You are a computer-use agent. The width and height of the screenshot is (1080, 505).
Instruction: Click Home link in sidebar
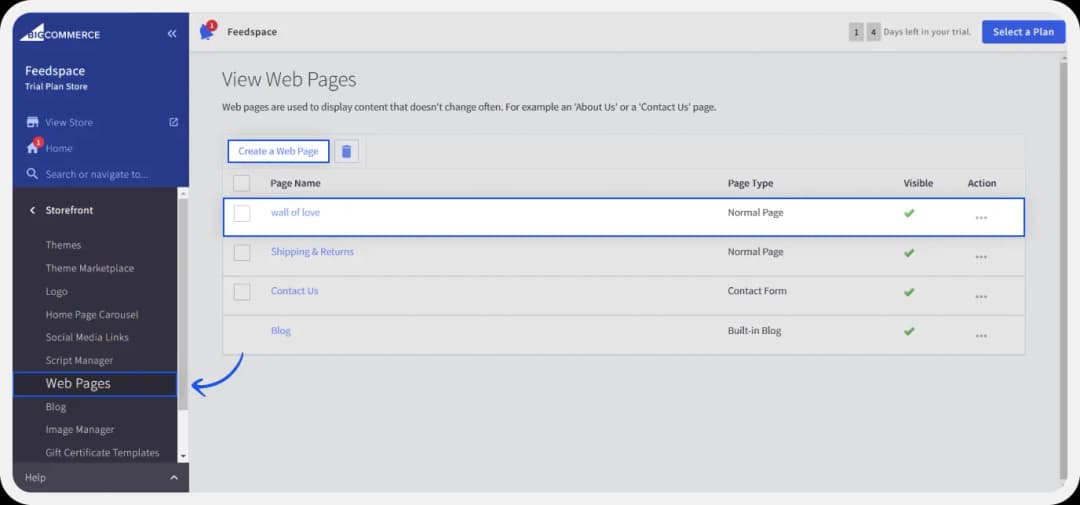tap(59, 148)
